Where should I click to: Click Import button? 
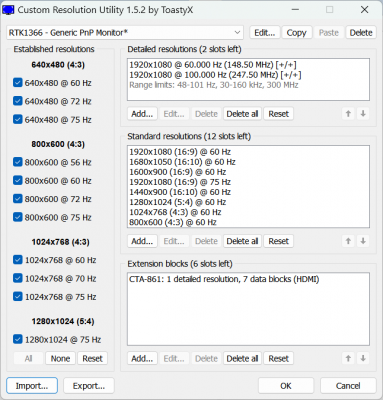32,386
